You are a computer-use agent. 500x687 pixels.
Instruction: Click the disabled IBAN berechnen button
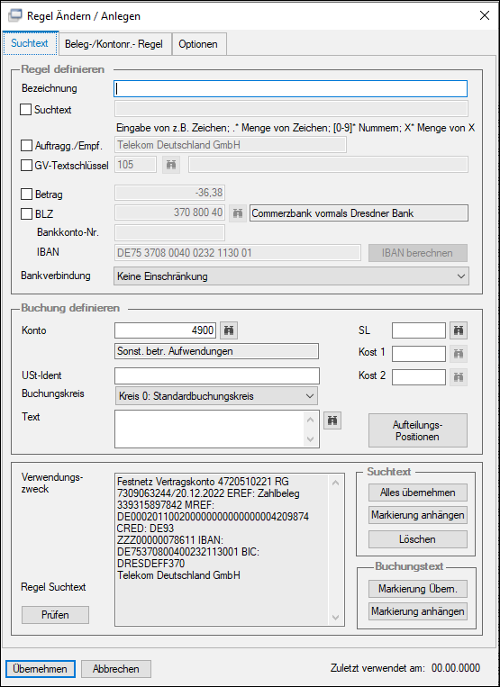(x=418, y=253)
